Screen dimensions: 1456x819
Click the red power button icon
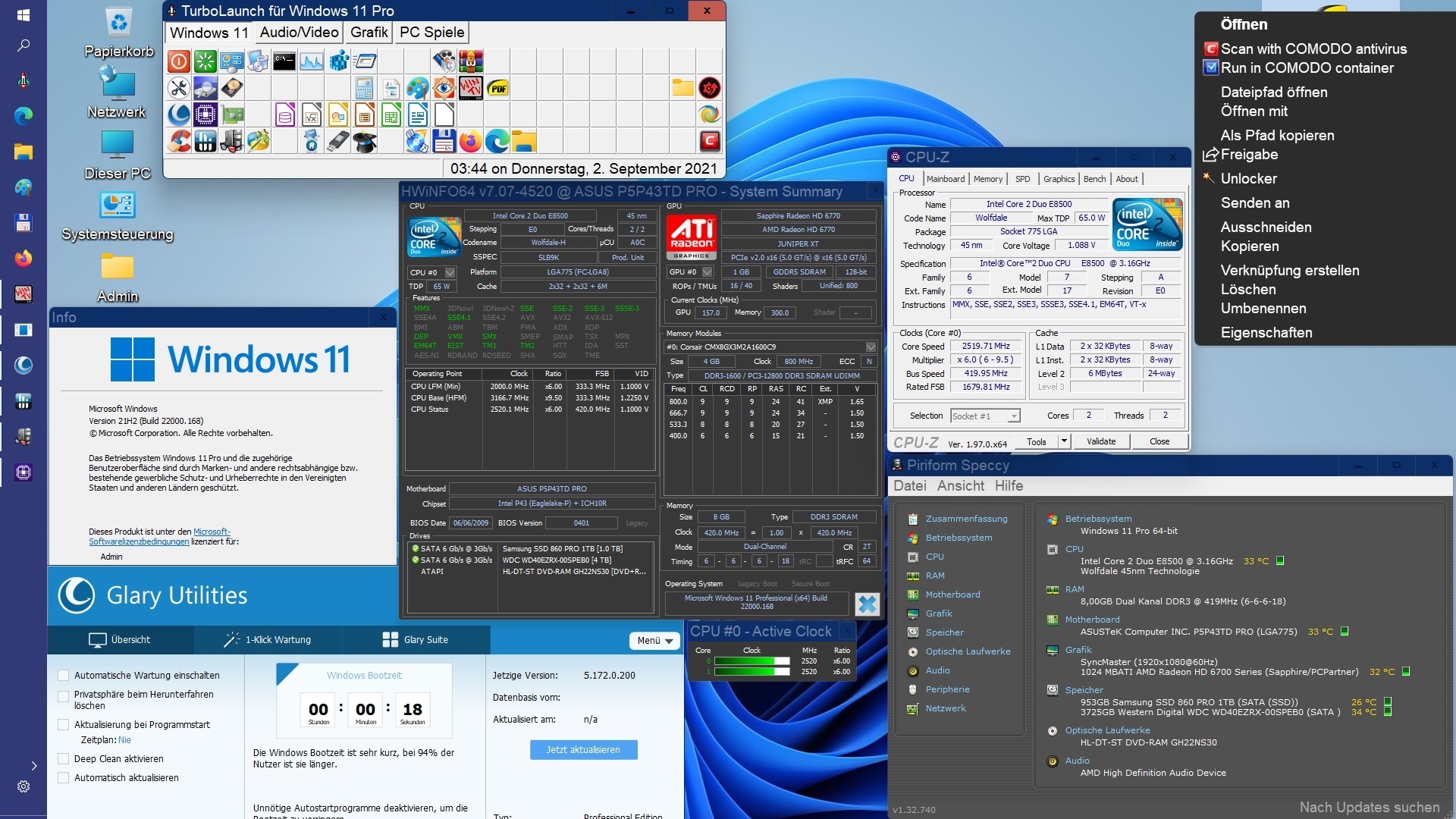click(179, 61)
